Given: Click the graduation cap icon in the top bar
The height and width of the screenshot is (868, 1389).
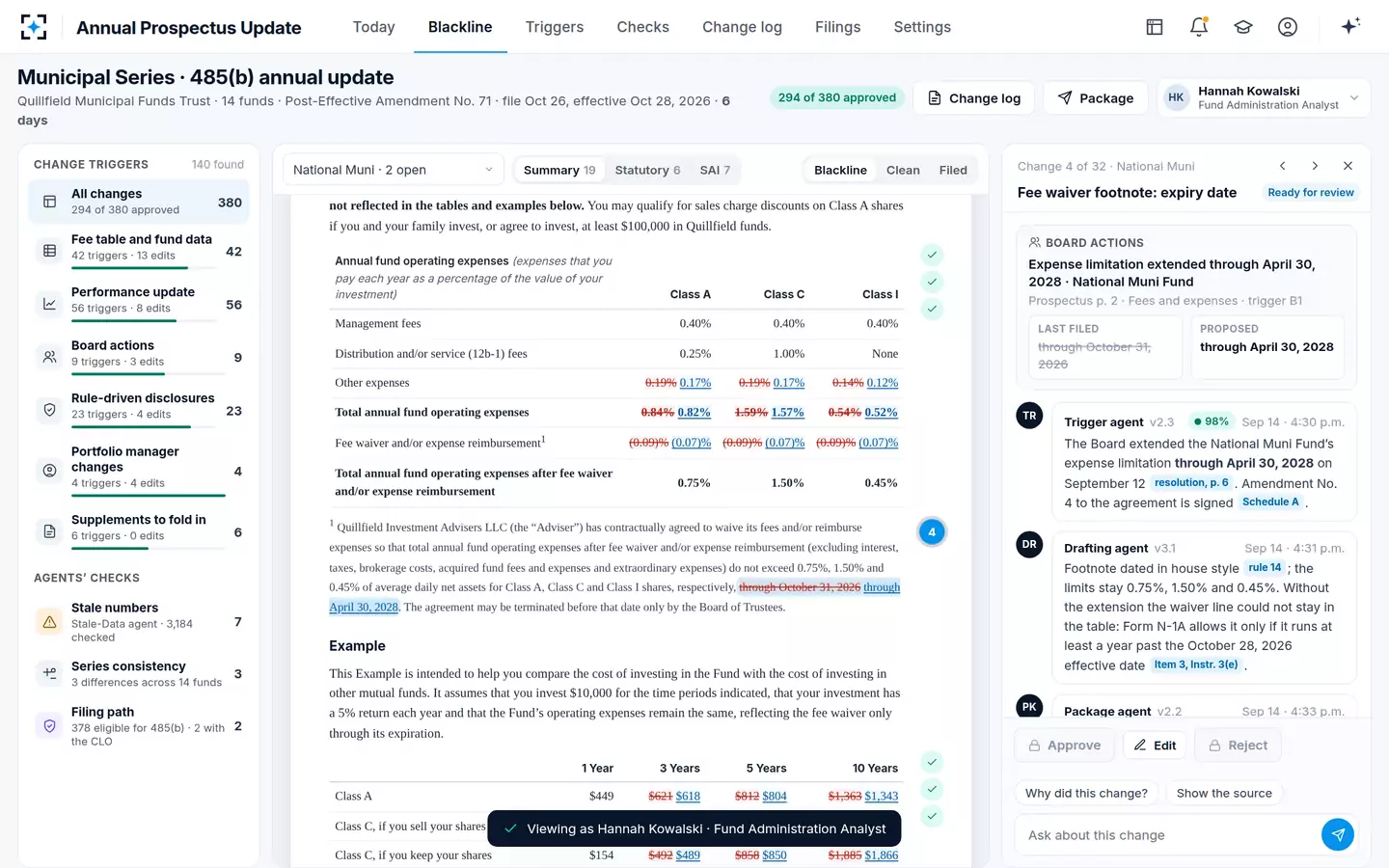Looking at the screenshot, I should [1243, 27].
